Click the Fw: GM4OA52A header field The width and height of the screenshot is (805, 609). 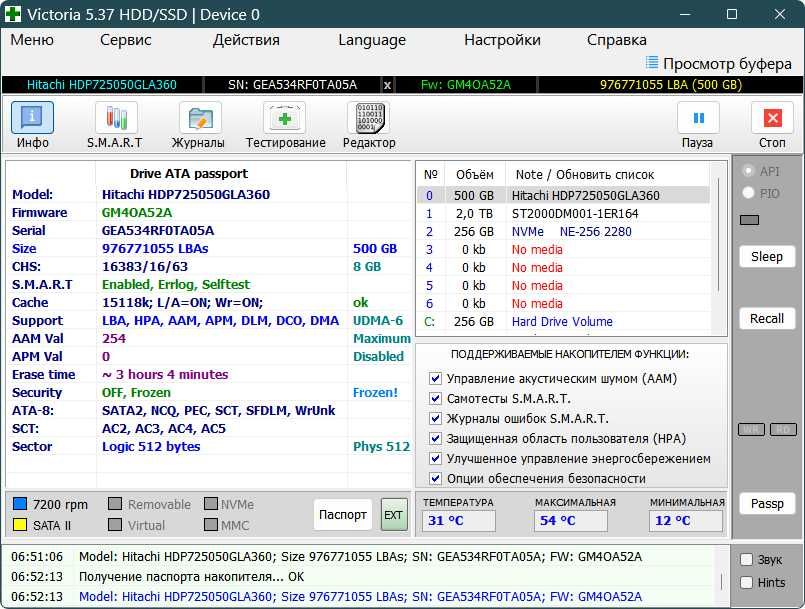(466, 85)
